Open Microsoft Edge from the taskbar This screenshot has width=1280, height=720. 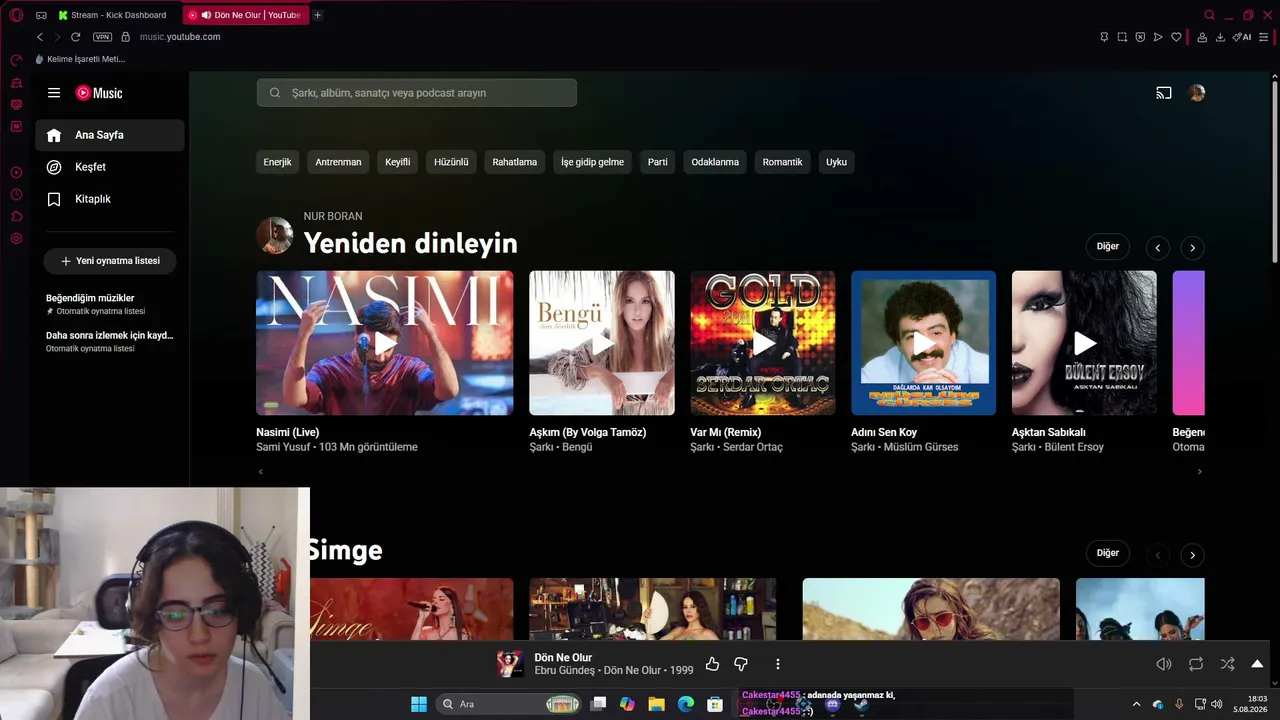[x=686, y=704]
